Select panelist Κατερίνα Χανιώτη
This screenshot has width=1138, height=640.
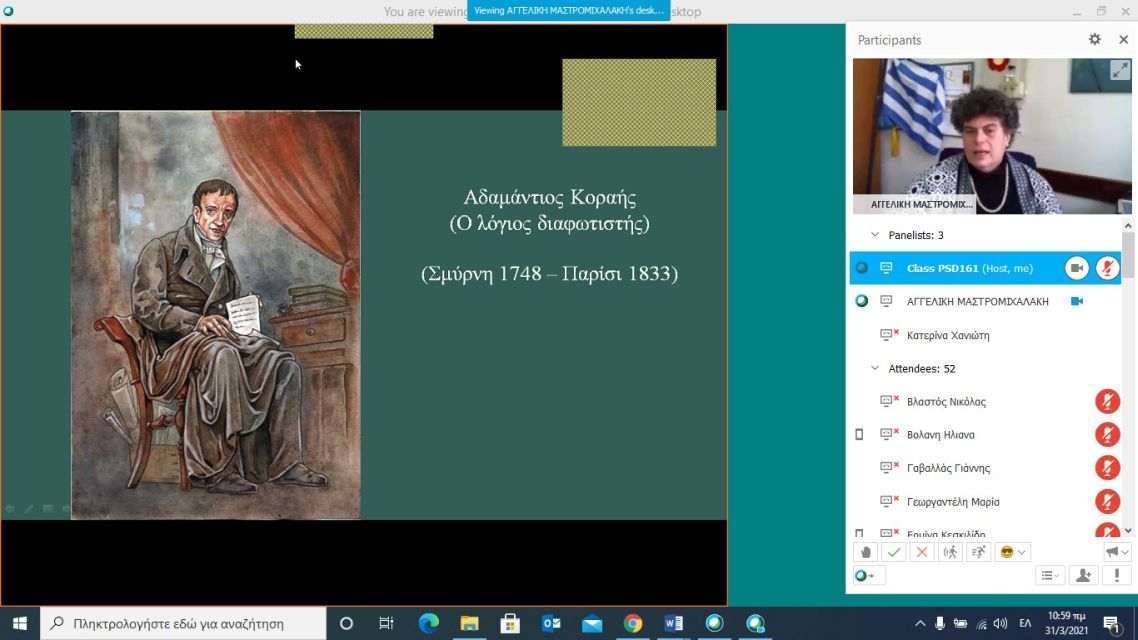click(948, 335)
